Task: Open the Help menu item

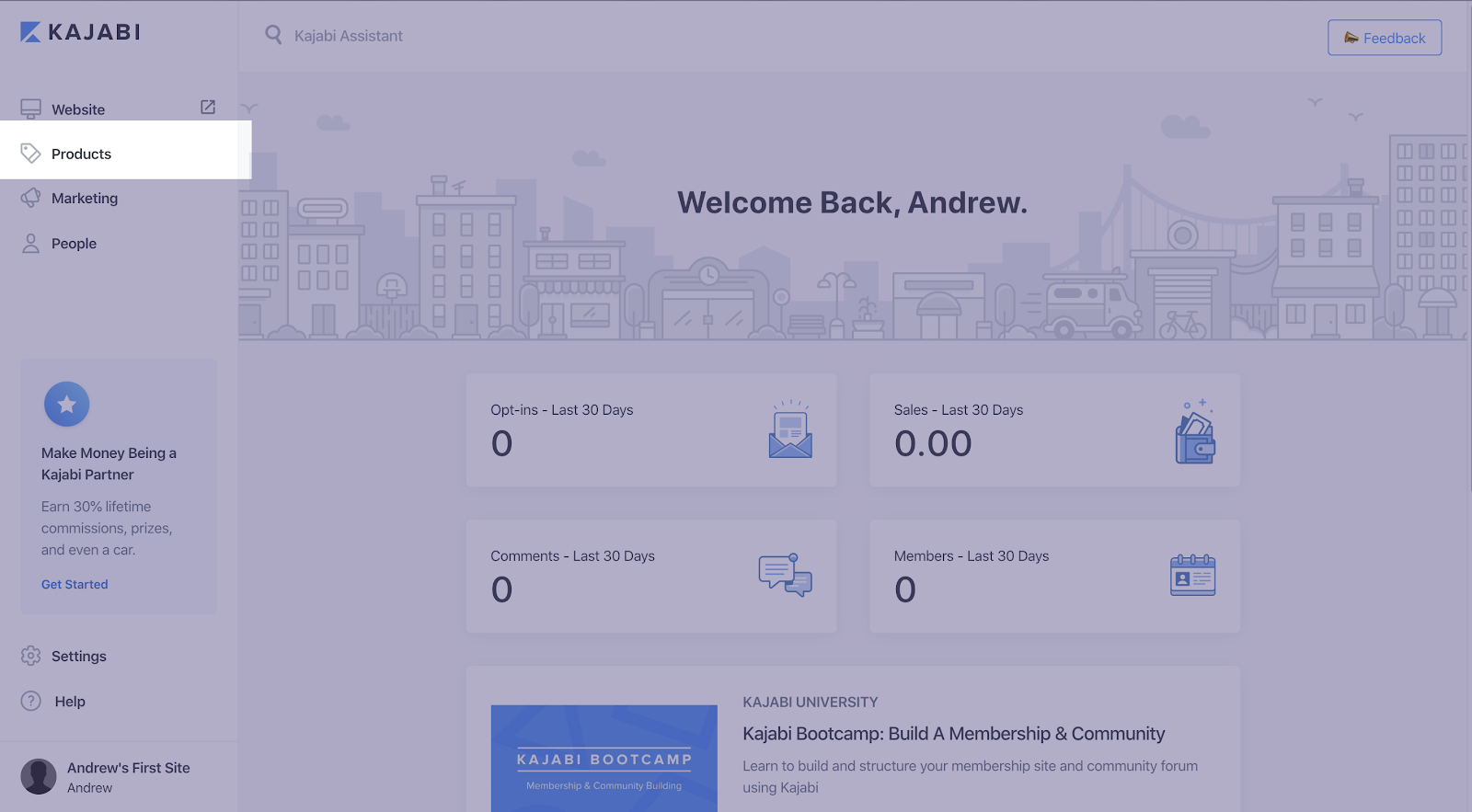Action: (70, 702)
